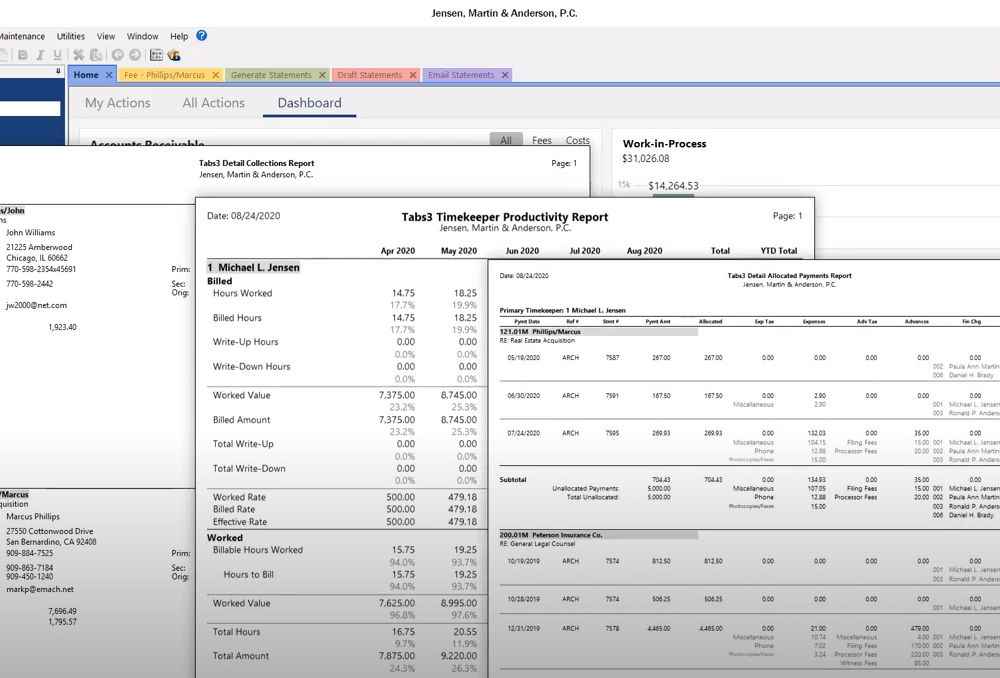Click the 27550 Cottonwood Drive address line

tap(50, 531)
